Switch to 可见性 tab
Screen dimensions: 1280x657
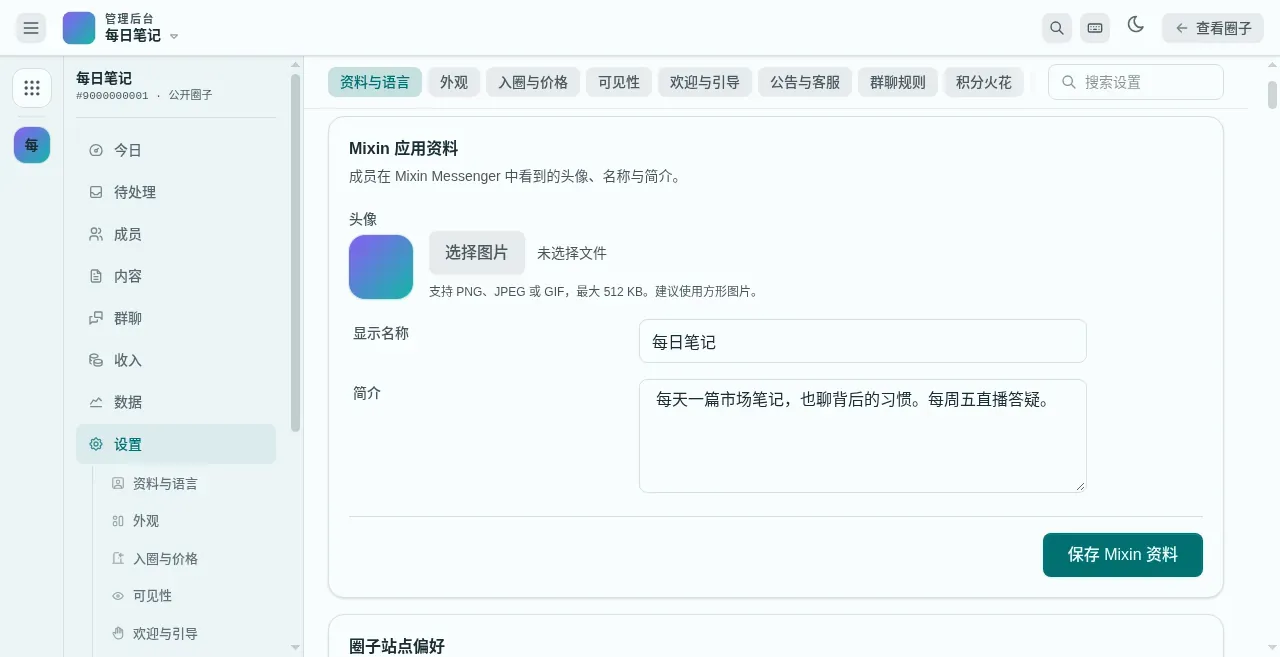click(619, 82)
